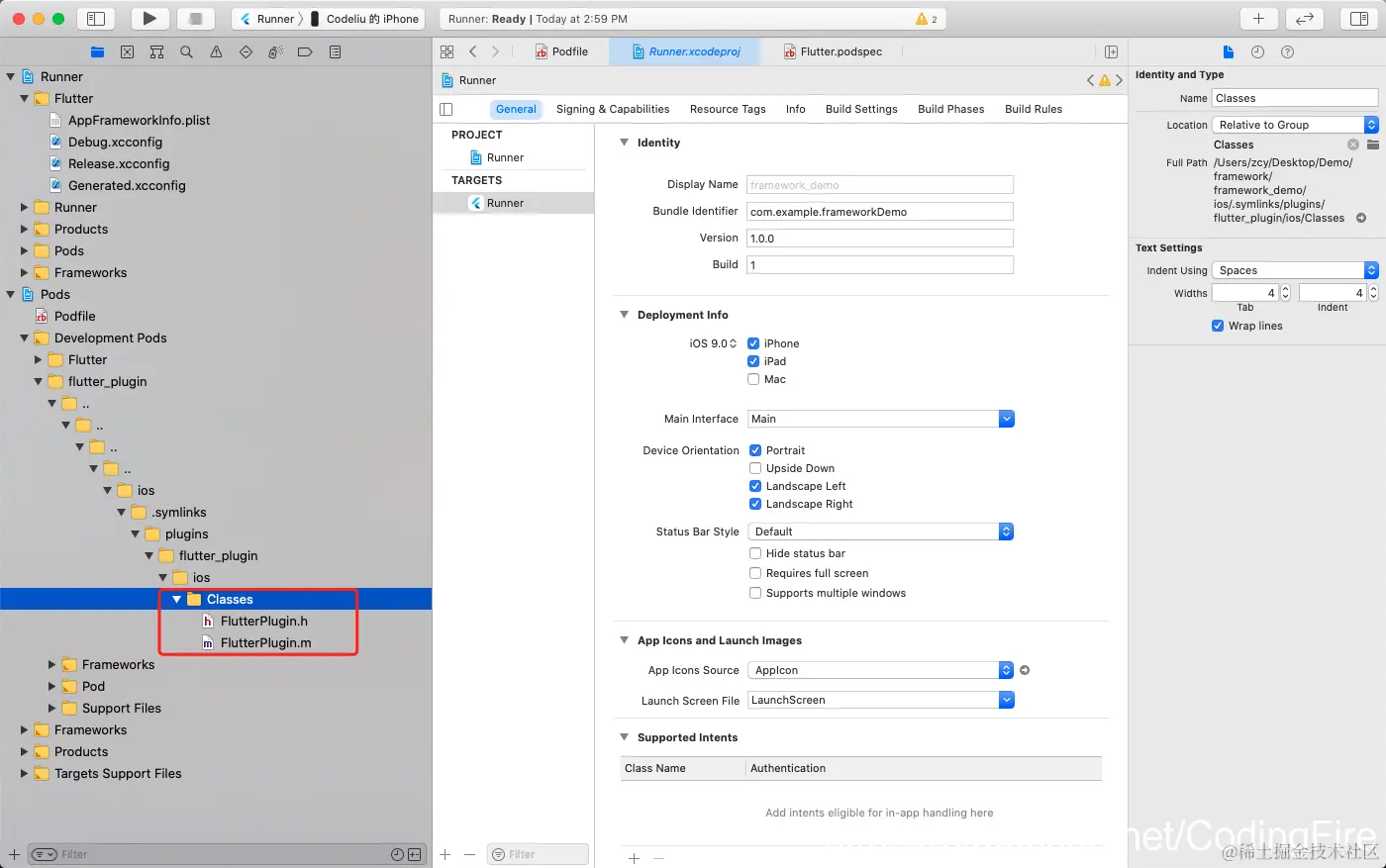Open the Test navigator diamond icon
Image resolution: width=1386 pixels, height=868 pixels.
246,52
